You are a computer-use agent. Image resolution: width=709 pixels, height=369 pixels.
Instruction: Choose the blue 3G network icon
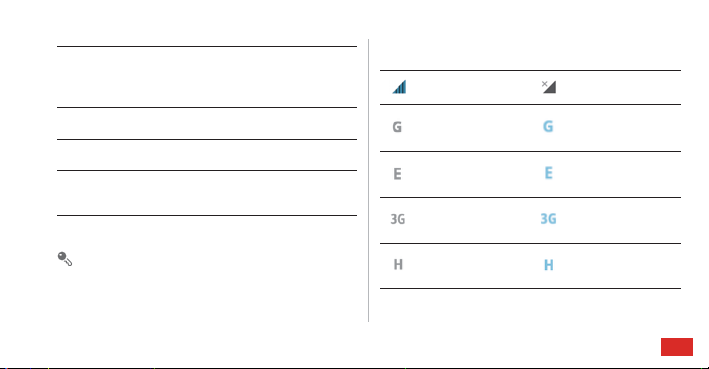click(548, 219)
